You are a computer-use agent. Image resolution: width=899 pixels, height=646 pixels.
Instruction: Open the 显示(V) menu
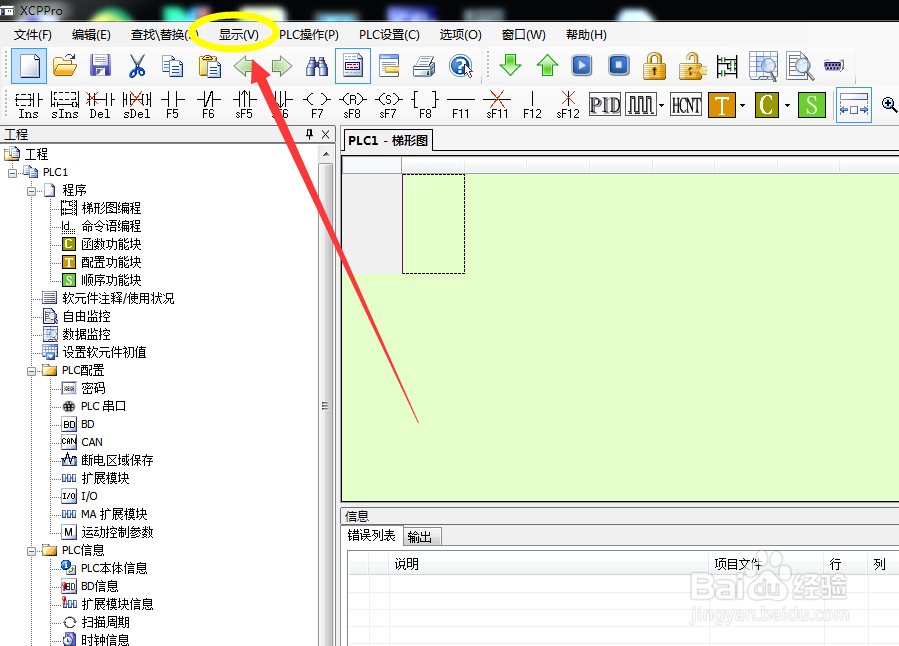click(236, 34)
